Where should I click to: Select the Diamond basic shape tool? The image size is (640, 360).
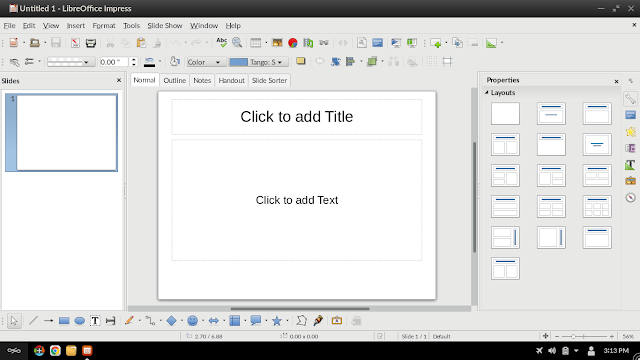click(x=171, y=321)
